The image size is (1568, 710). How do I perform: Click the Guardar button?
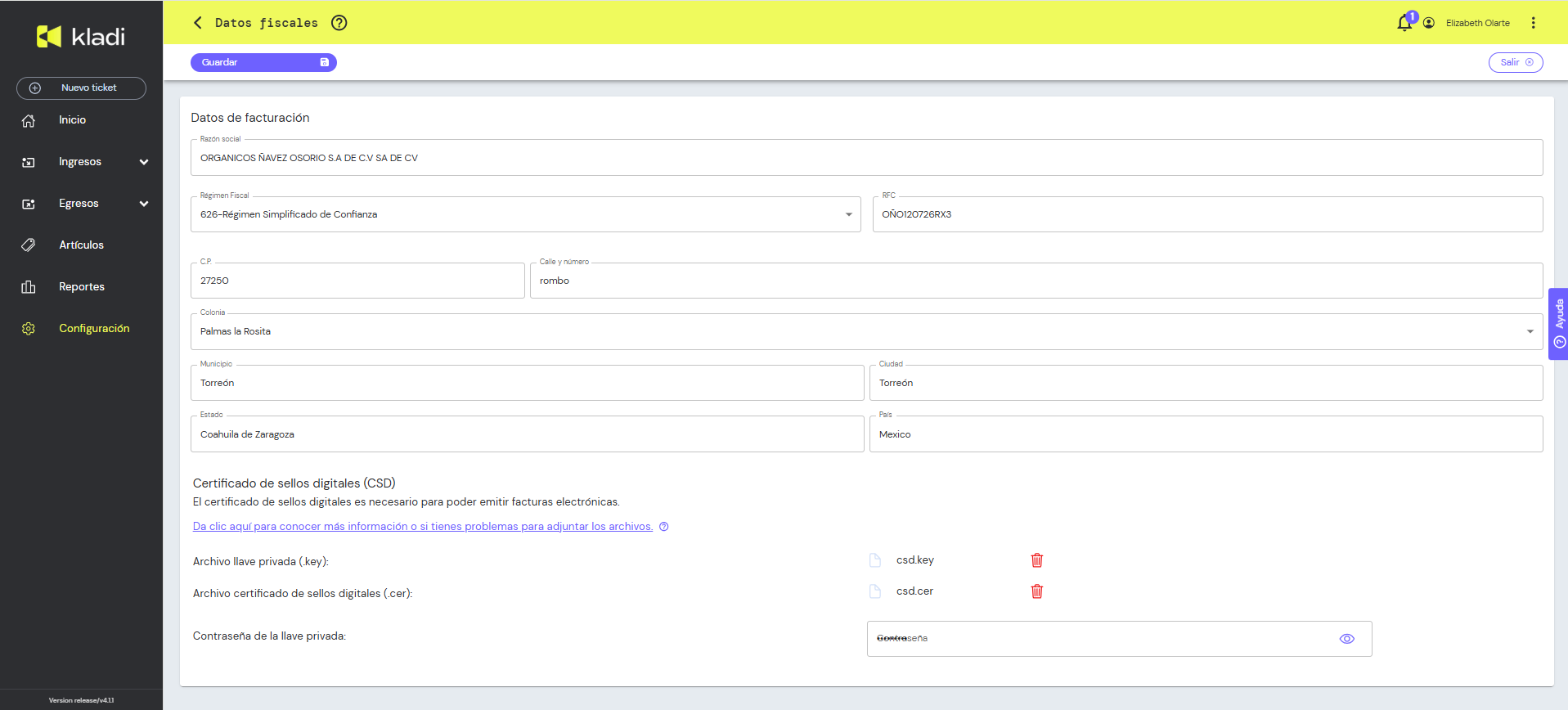tap(263, 62)
